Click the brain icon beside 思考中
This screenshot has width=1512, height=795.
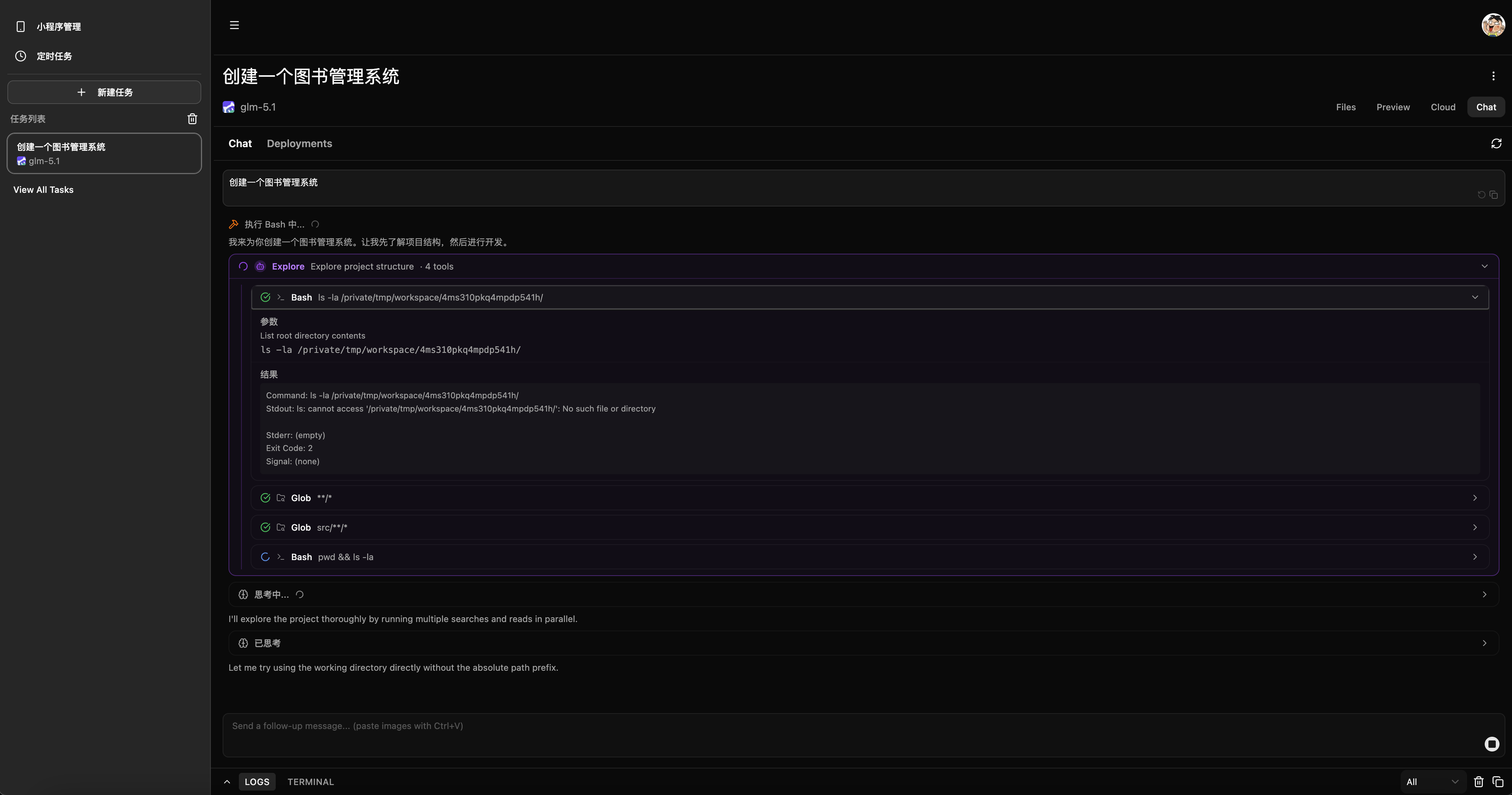click(x=243, y=595)
